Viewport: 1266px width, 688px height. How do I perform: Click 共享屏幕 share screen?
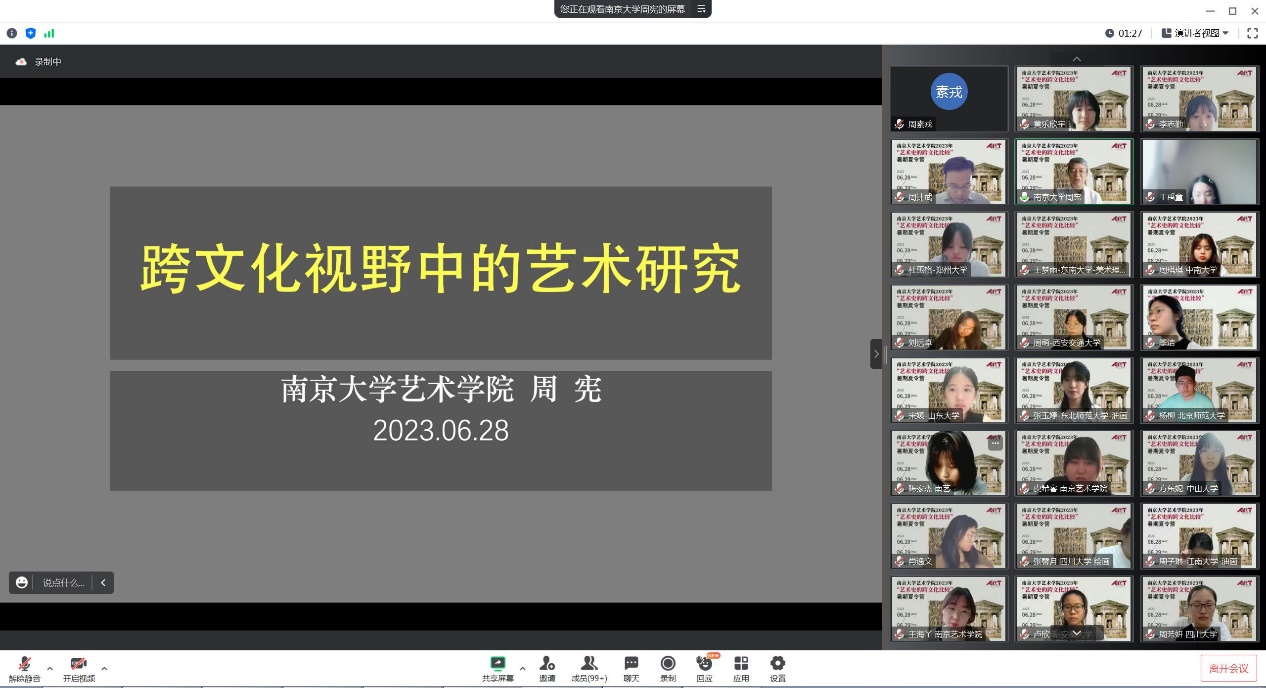coord(497,667)
